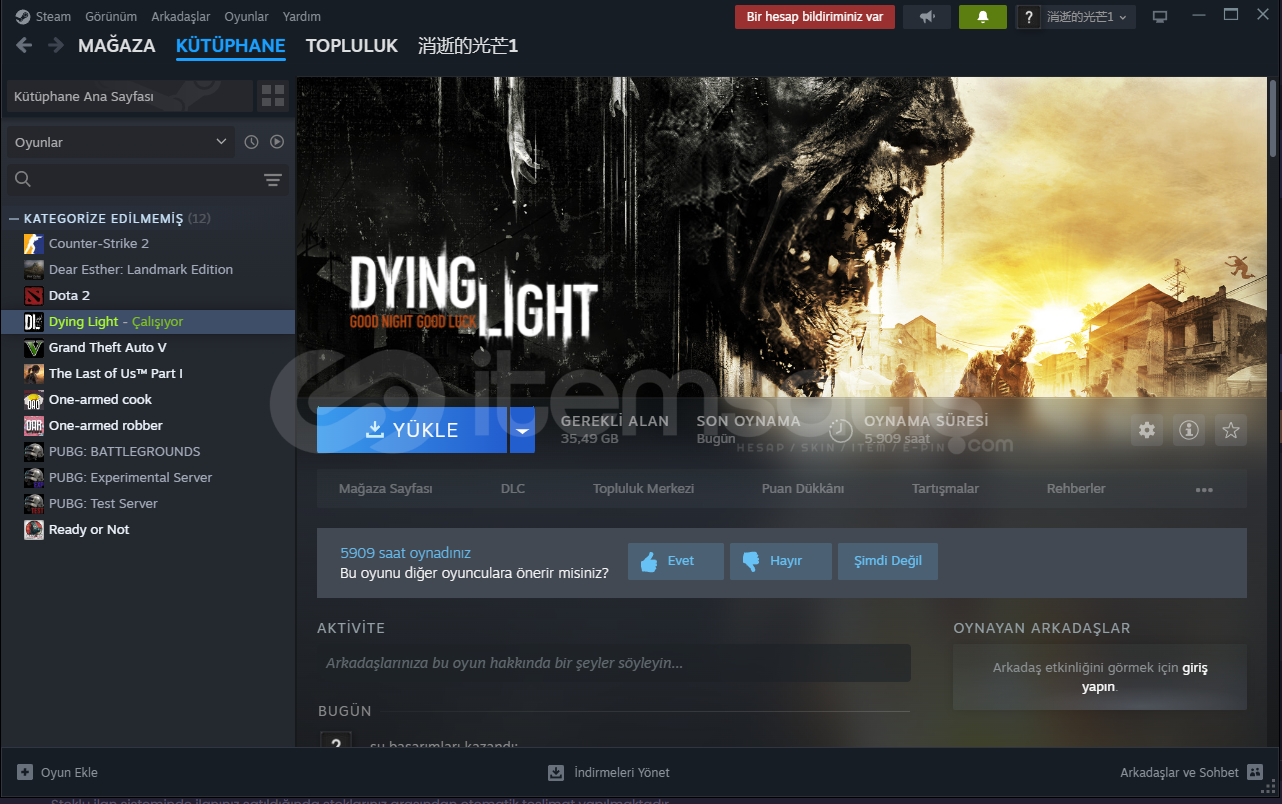Click The Last of Us game icon

click(x=34, y=374)
